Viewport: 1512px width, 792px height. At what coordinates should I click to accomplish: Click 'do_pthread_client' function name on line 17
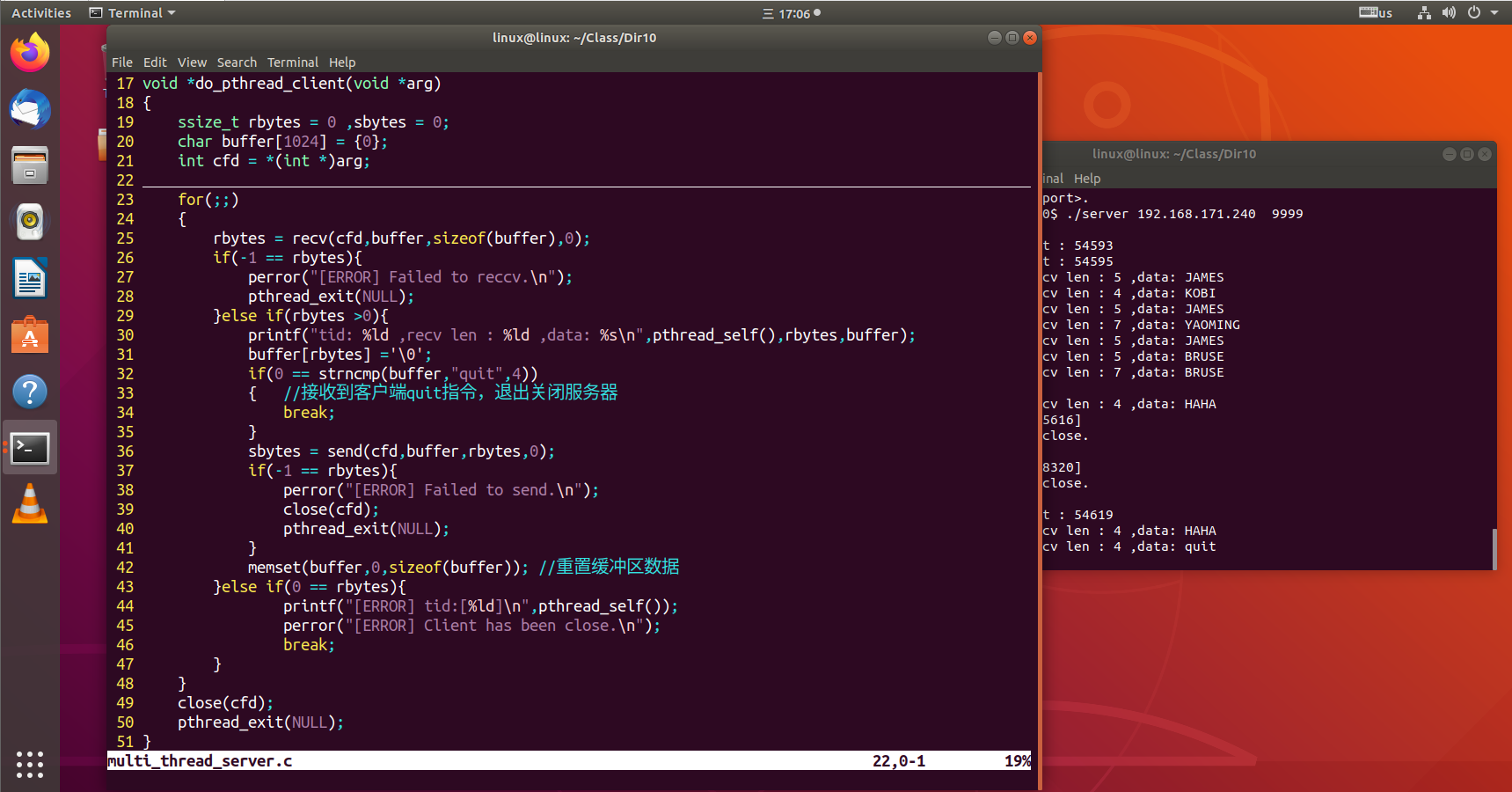click(270, 84)
